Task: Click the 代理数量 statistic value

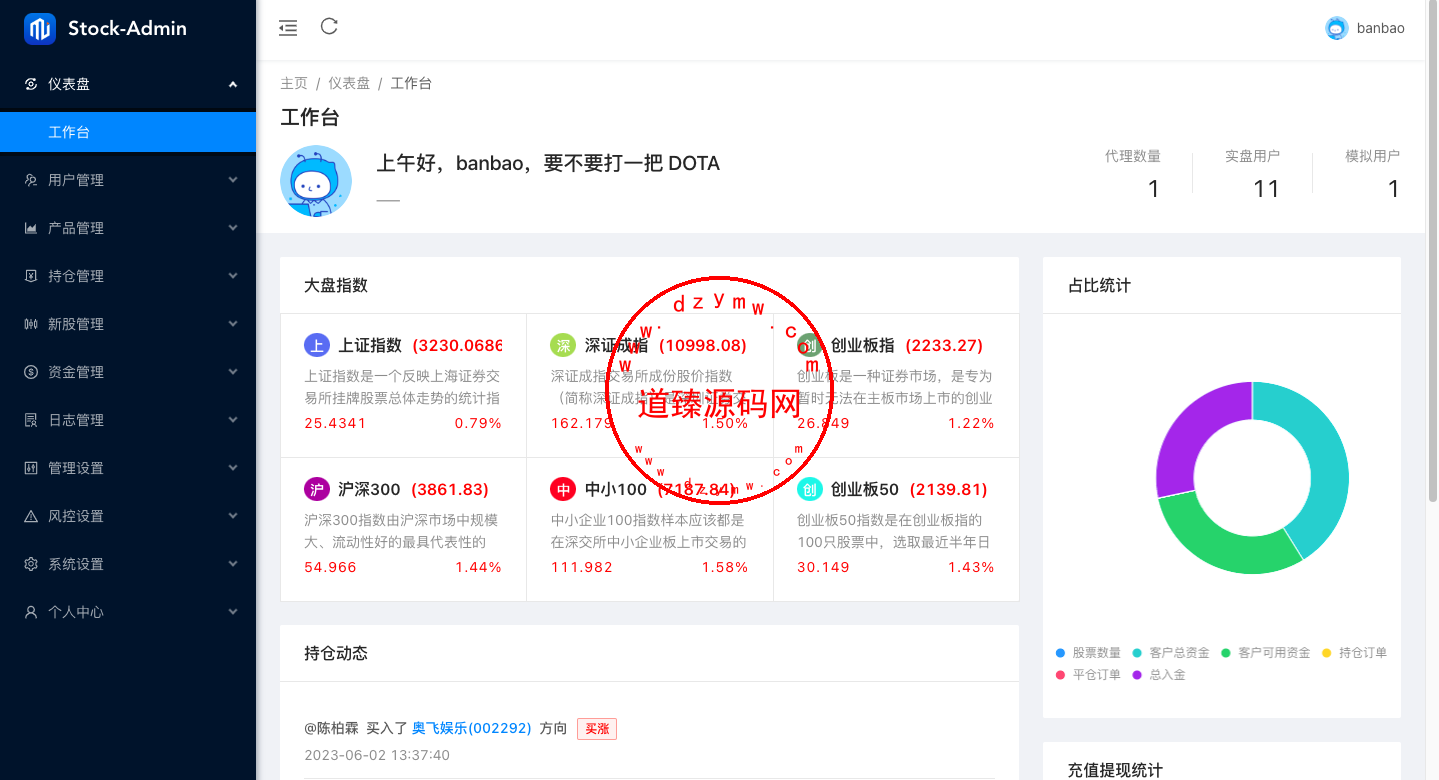Action: click(x=1153, y=189)
